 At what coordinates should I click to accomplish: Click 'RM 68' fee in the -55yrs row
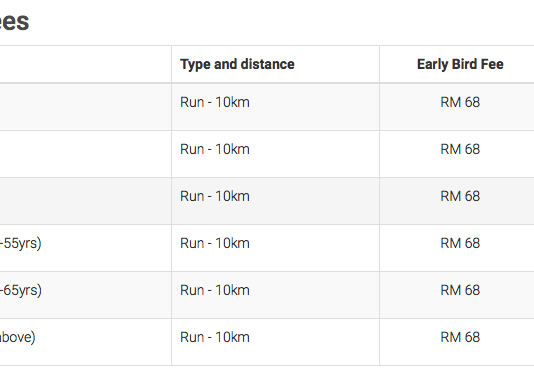[x=460, y=243]
